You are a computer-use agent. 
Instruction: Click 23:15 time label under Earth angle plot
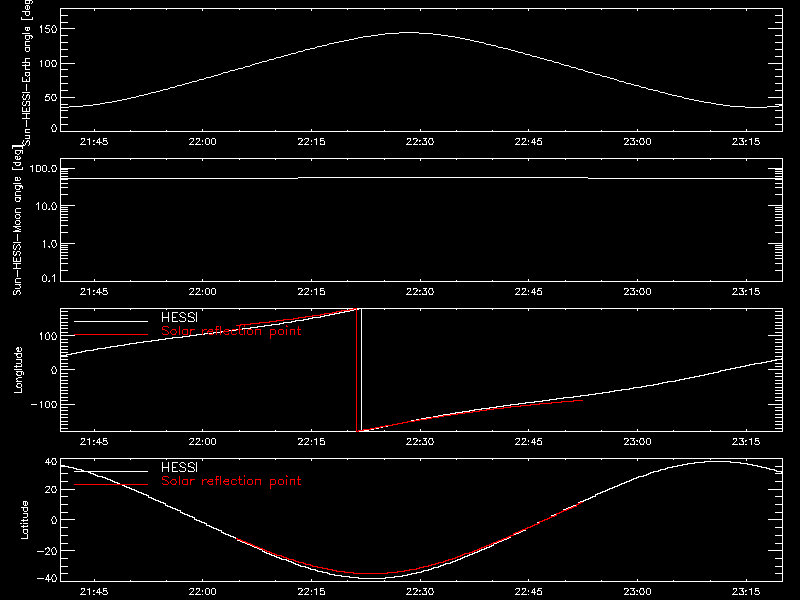[746, 142]
